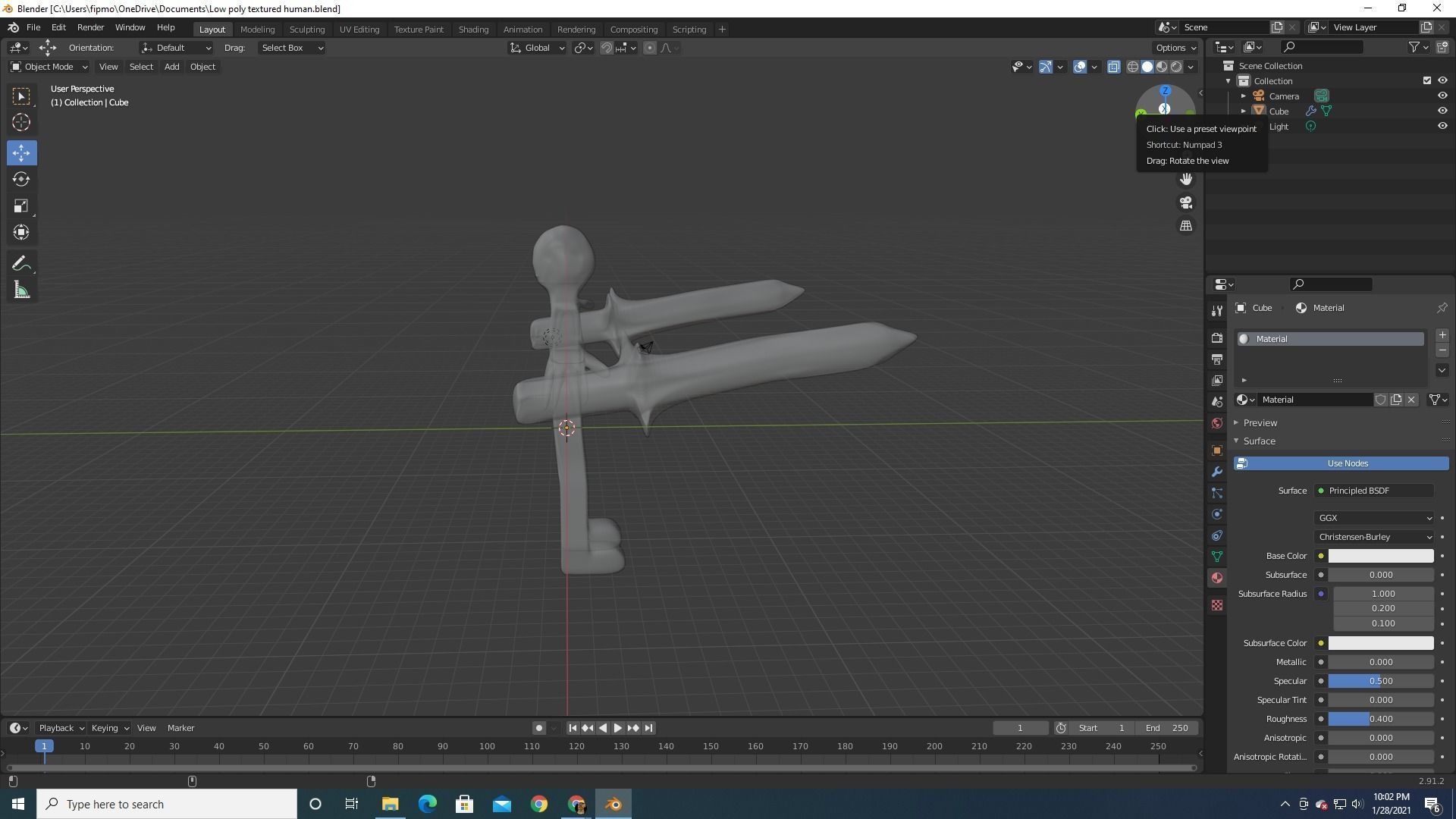Switch to the Shading workspace tab
The image size is (1456, 819).
tap(473, 29)
